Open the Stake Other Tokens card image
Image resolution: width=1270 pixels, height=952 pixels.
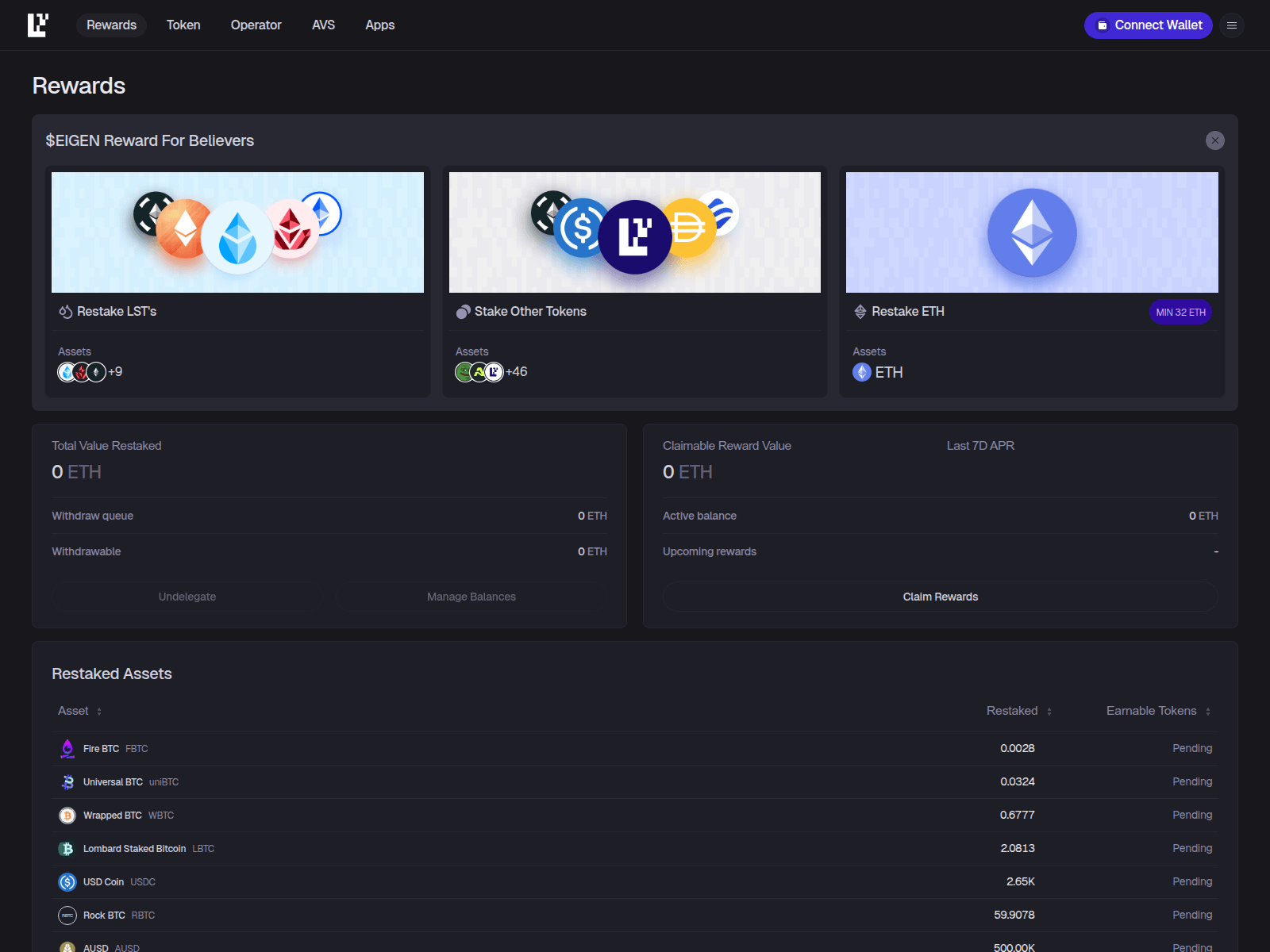(635, 232)
